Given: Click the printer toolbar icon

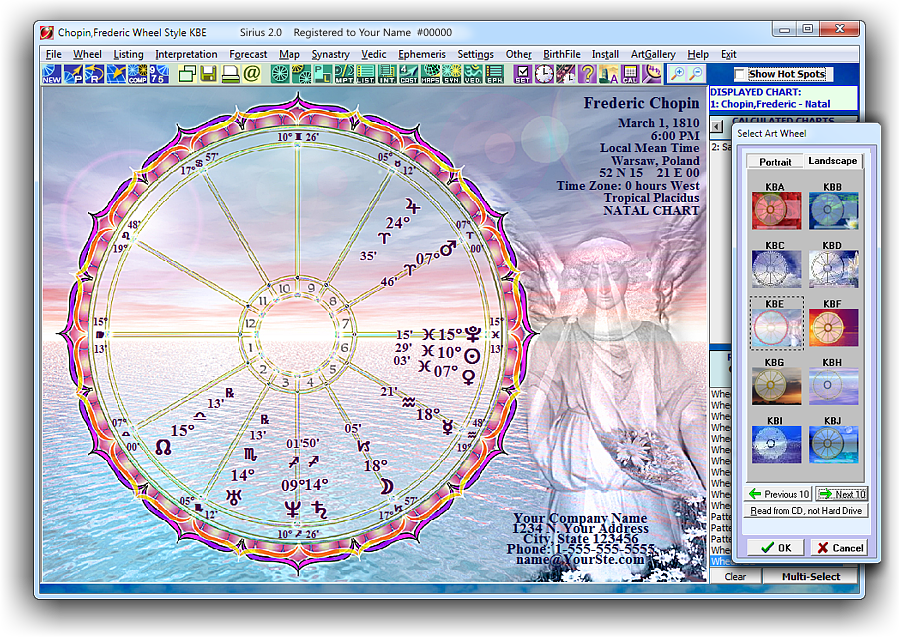Looking at the screenshot, I should coord(230,74).
